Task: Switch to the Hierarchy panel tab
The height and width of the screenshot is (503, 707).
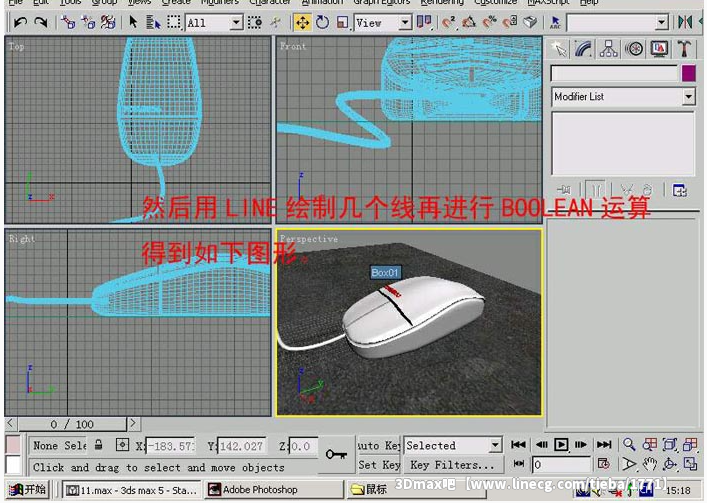Action: pyautogui.click(x=609, y=49)
